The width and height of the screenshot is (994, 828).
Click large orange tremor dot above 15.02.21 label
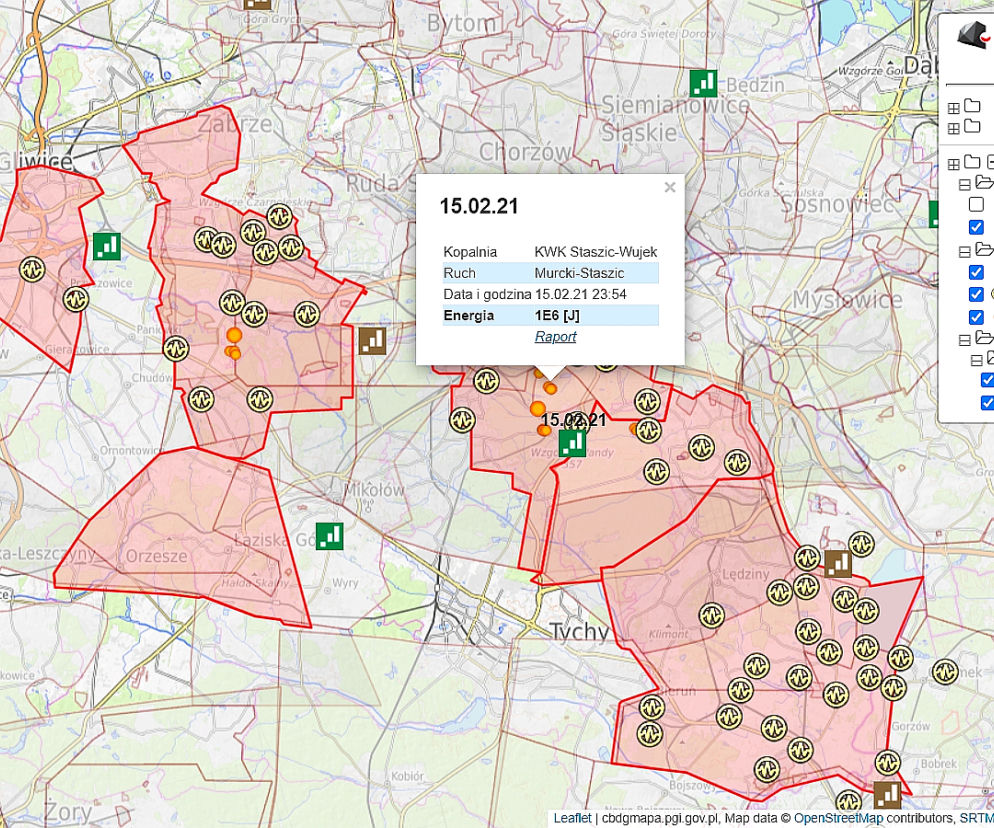[538, 408]
